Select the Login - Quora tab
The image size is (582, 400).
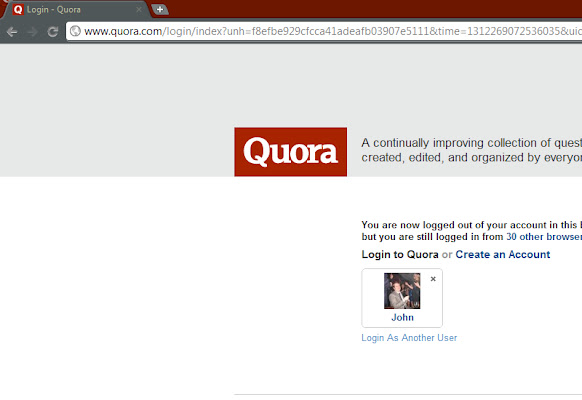point(76,9)
